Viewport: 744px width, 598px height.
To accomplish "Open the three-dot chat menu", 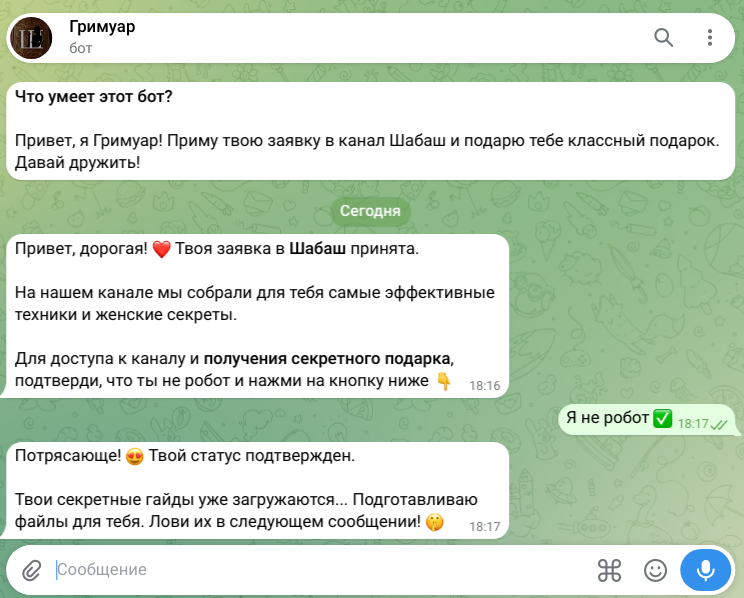I will click(x=709, y=37).
